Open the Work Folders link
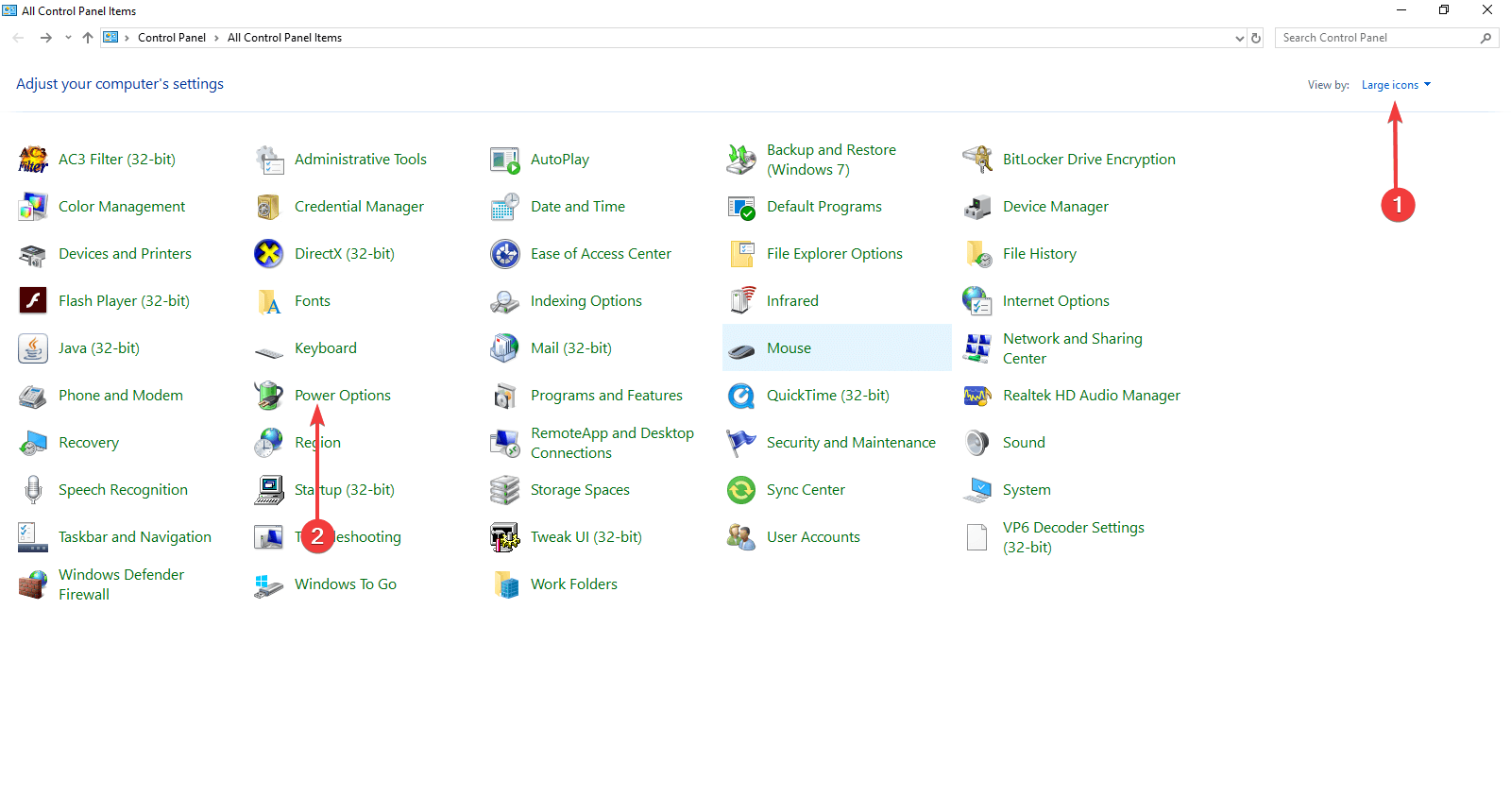This screenshot has width=1511, height=812. coord(574,584)
